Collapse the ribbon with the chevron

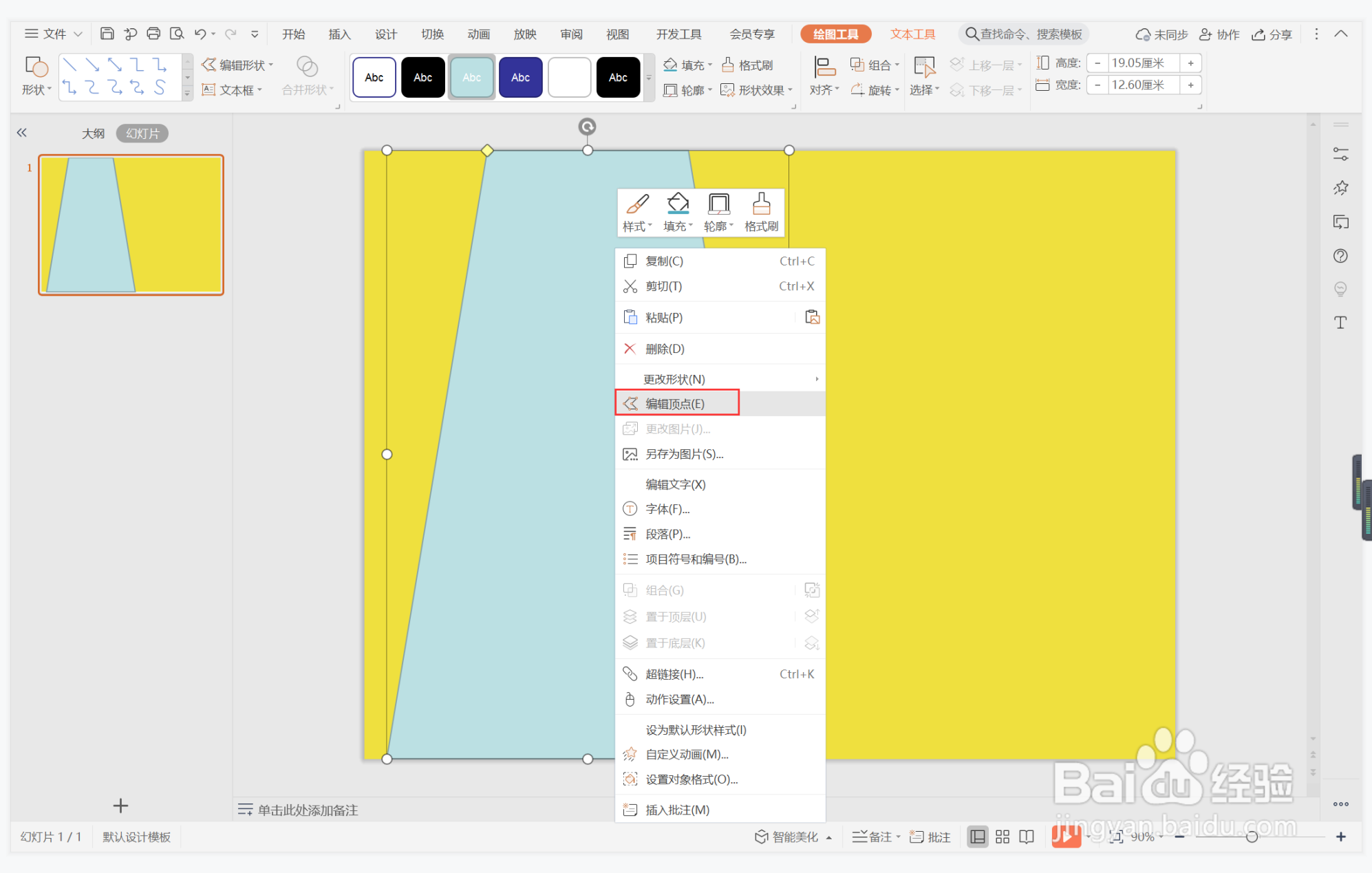[1341, 34]
